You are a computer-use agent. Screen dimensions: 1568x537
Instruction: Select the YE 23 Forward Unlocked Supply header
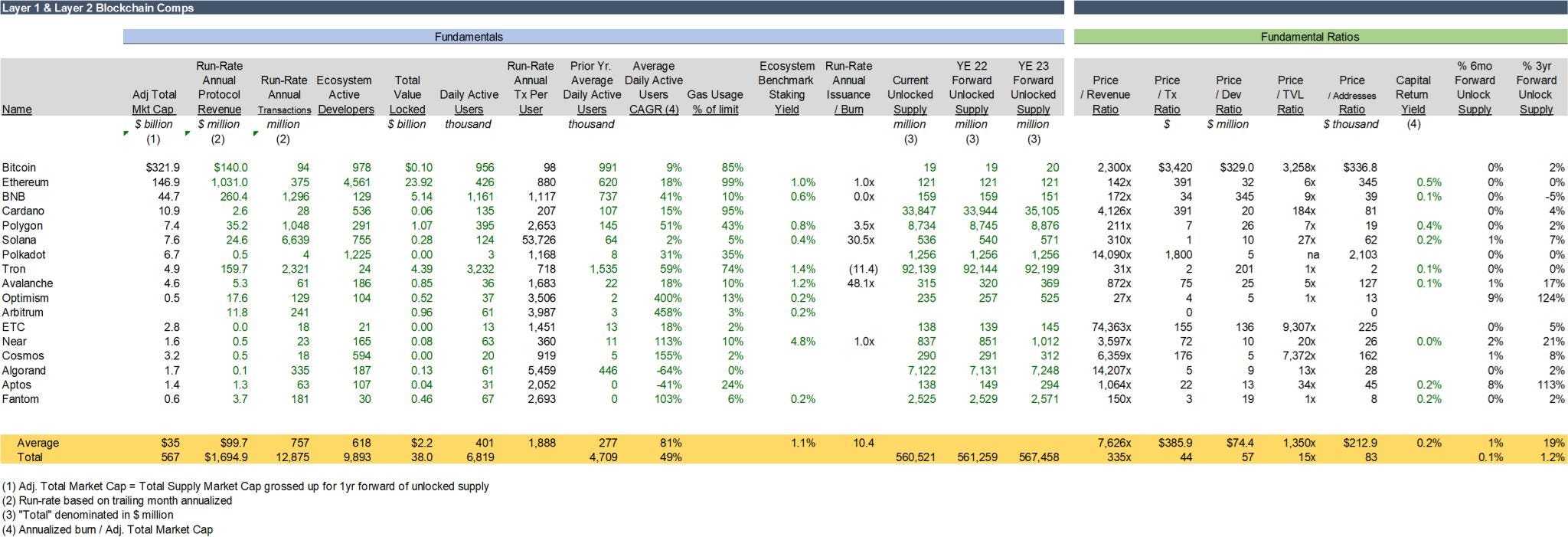(x=1033, y=87)
